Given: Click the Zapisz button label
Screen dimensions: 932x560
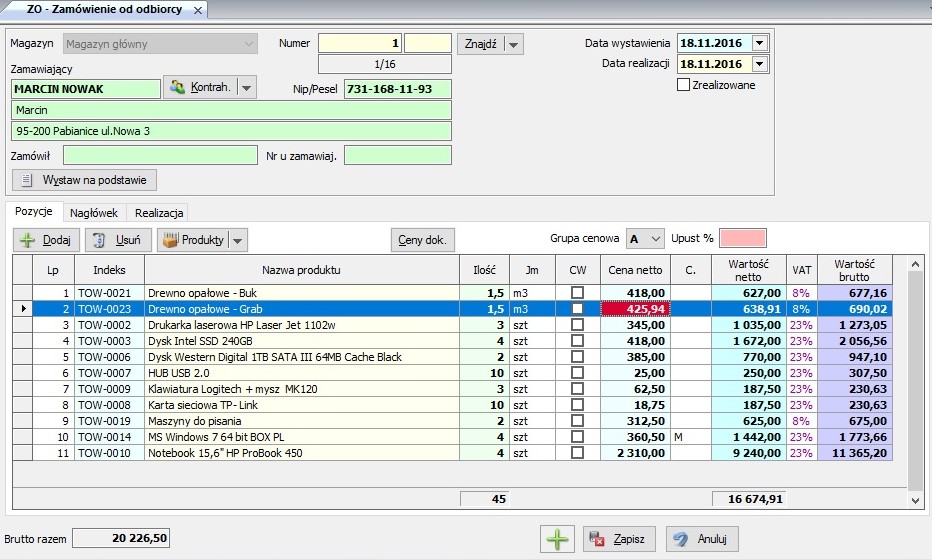Looking at the screenshot, I should [x=629, y=539].
